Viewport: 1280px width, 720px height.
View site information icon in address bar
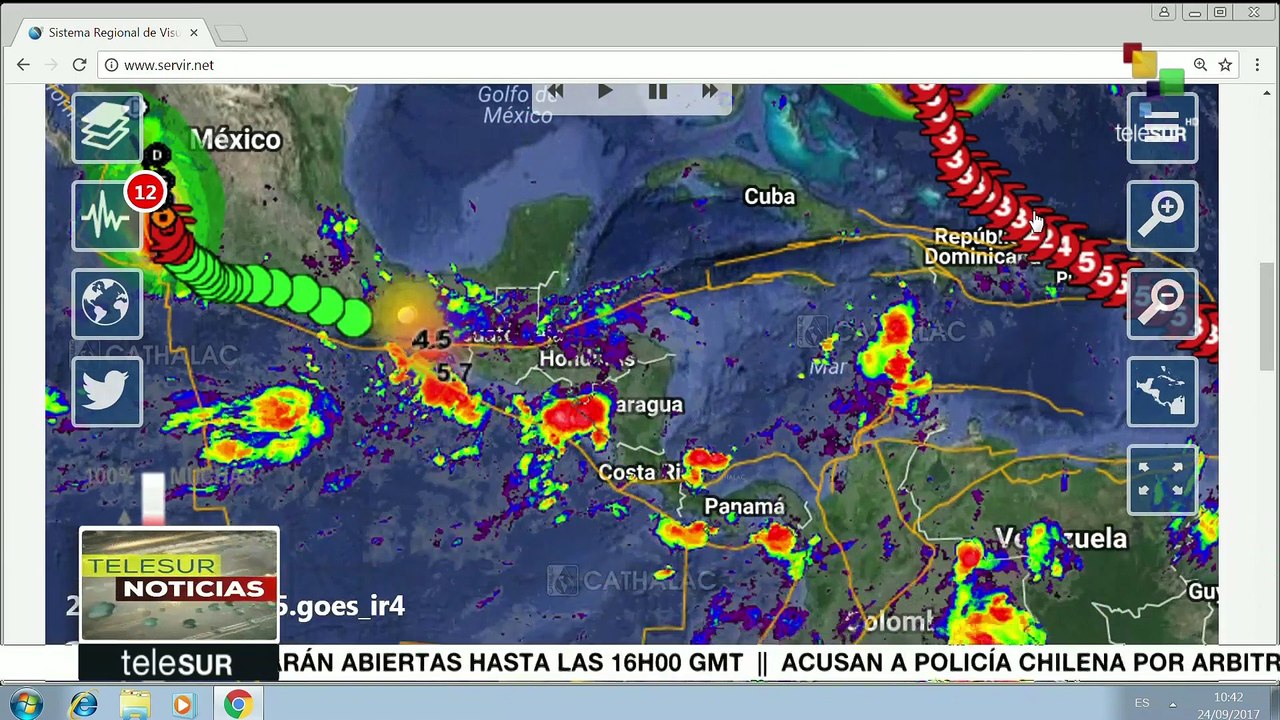pos(111,65)
